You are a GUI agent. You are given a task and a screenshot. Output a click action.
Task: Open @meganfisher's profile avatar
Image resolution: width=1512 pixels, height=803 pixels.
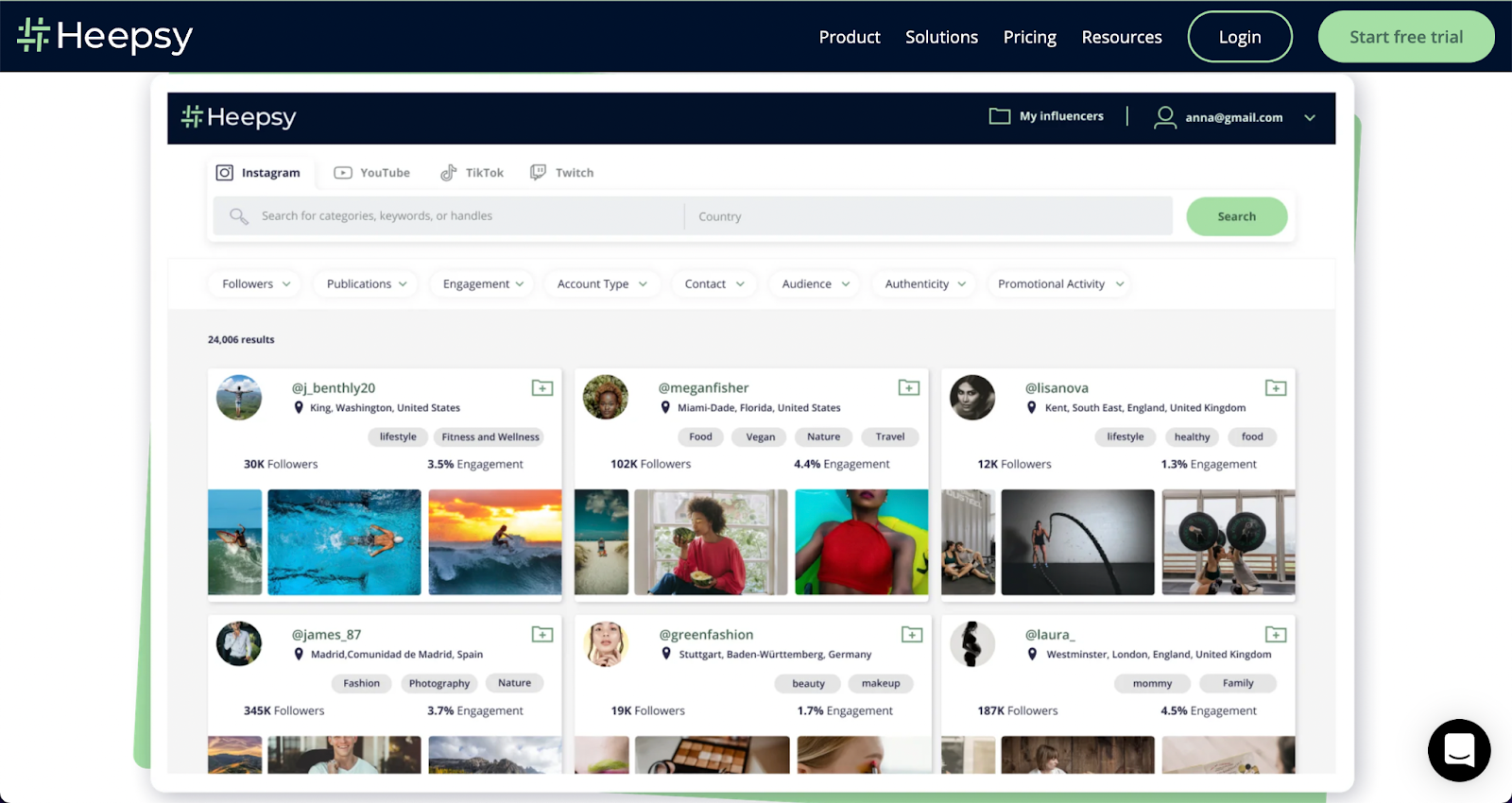tap(606, 398)
